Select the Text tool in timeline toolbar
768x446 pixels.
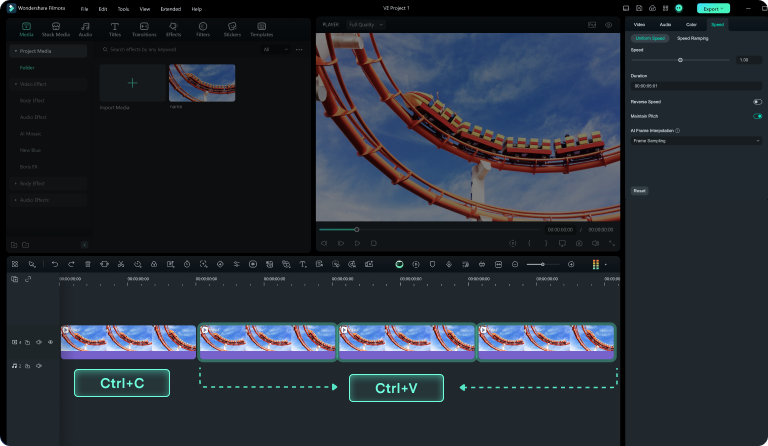click(303, 264)
